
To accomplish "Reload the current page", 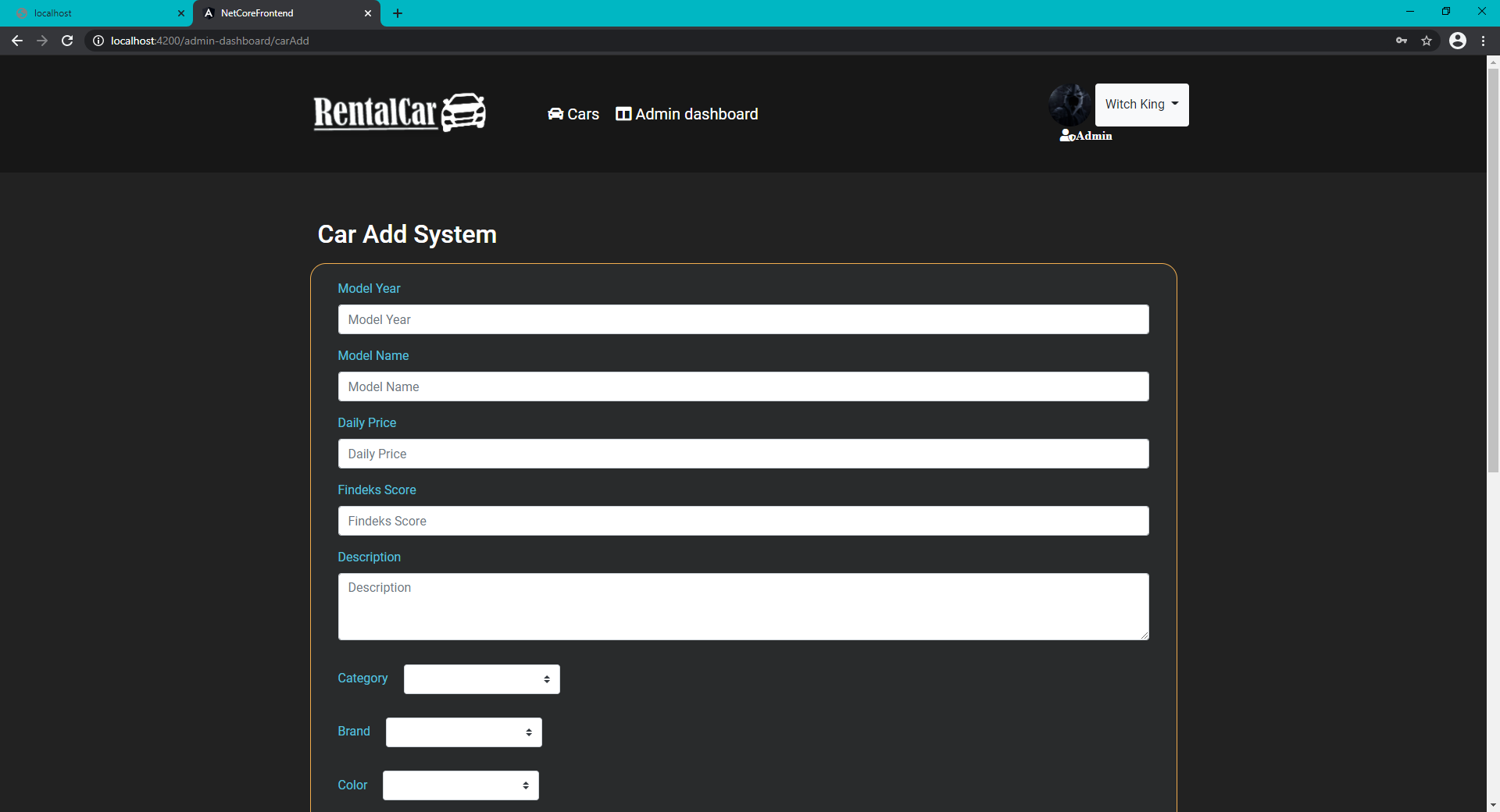I will tap(67, 41).
